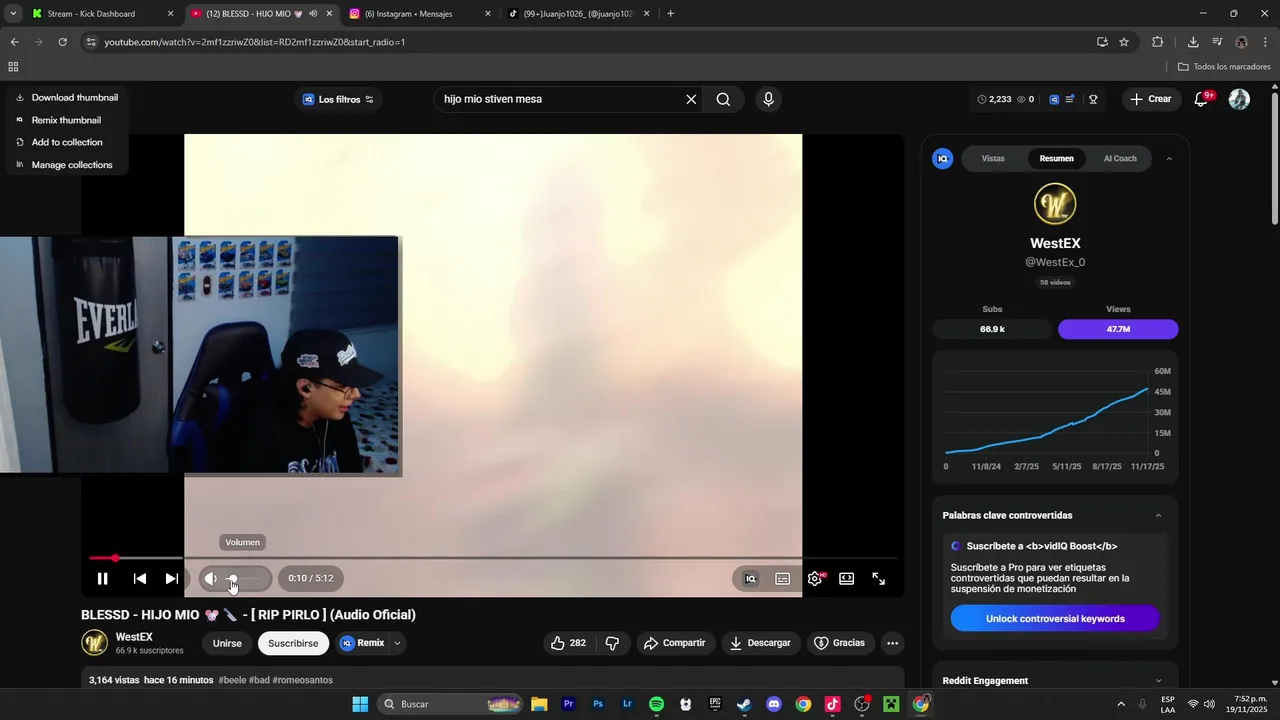Viewport: 1280px width, 720px height.
Task: Start voice search with microphone
Action: [768, 99]
